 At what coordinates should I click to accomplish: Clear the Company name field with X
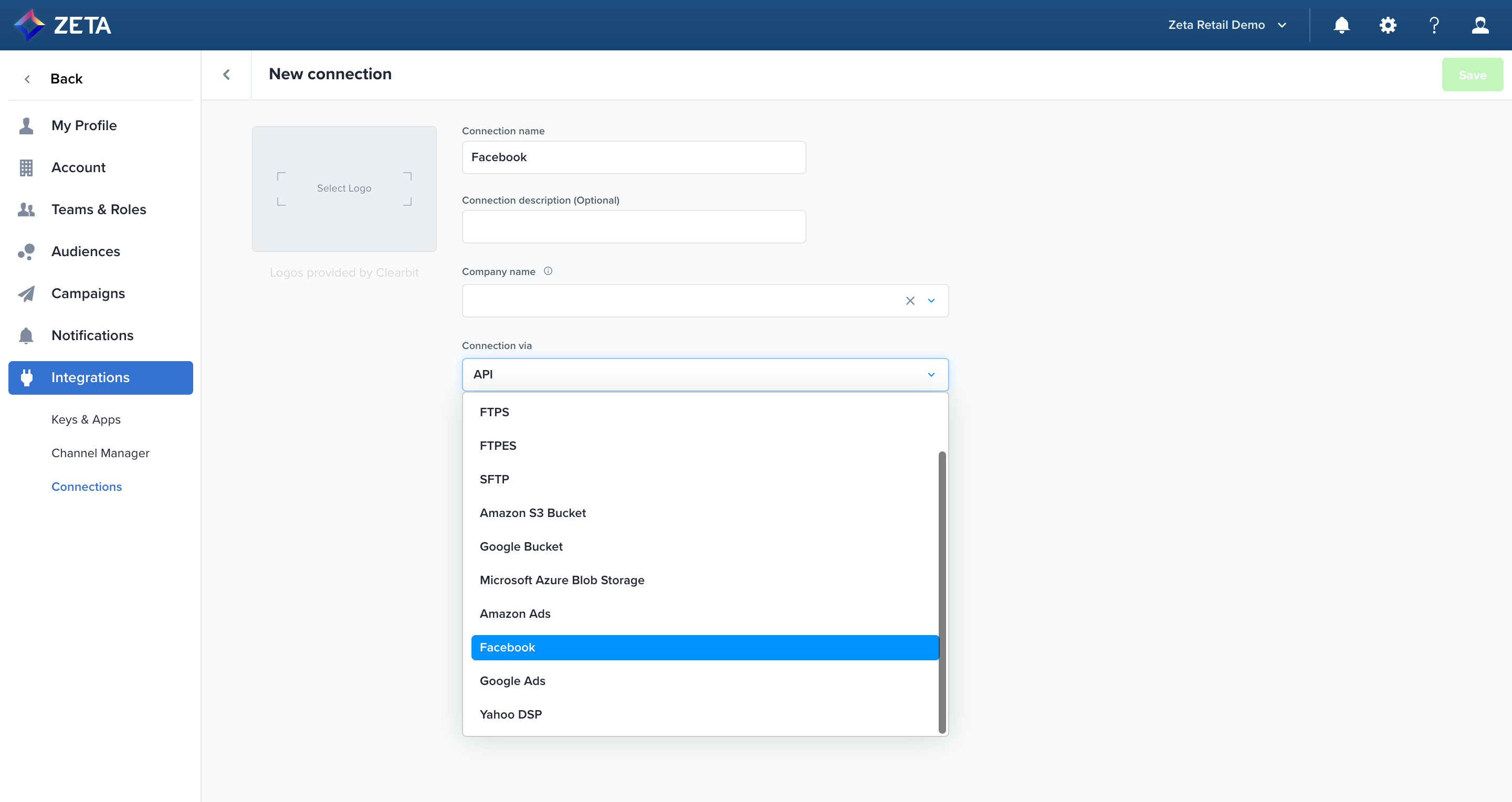click(x=910, y=301)
